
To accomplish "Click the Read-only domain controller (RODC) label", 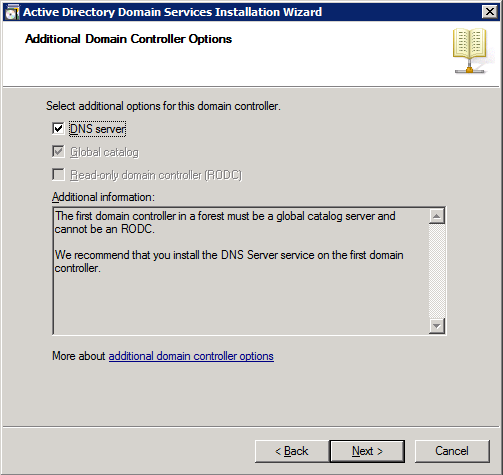I will click(x=156, y=175).
